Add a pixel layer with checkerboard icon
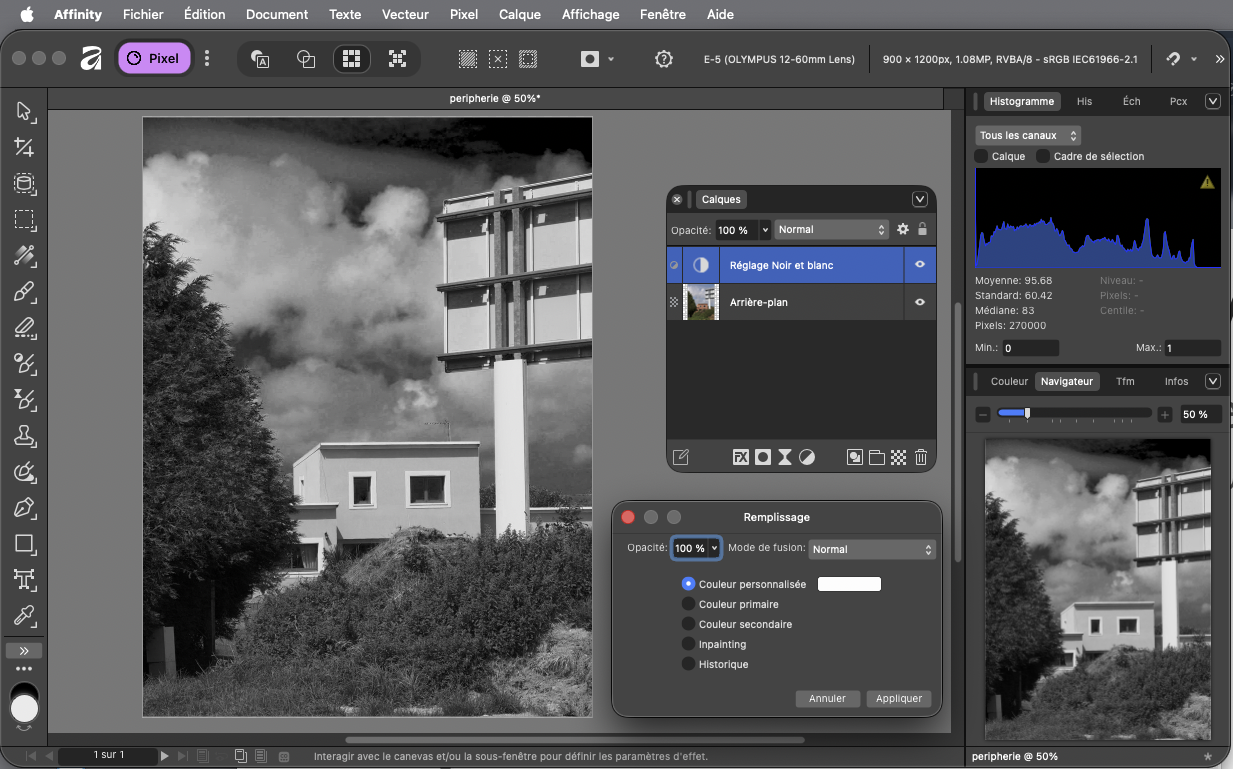 tap(899, 457)
